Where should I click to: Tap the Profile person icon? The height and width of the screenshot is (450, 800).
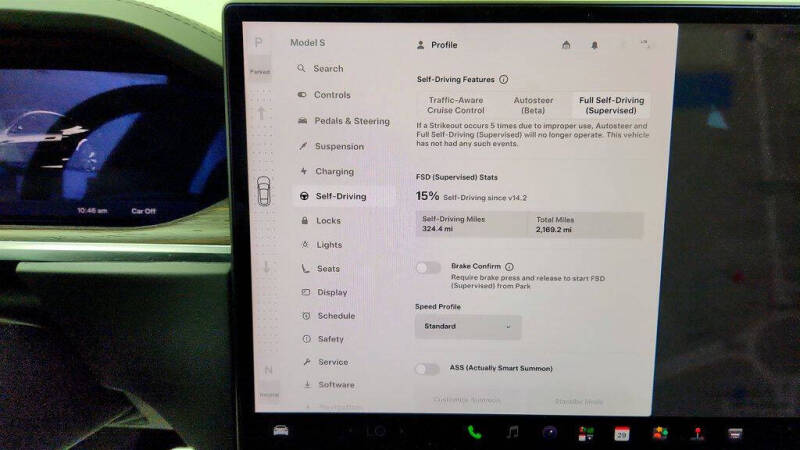coord(420,45)
